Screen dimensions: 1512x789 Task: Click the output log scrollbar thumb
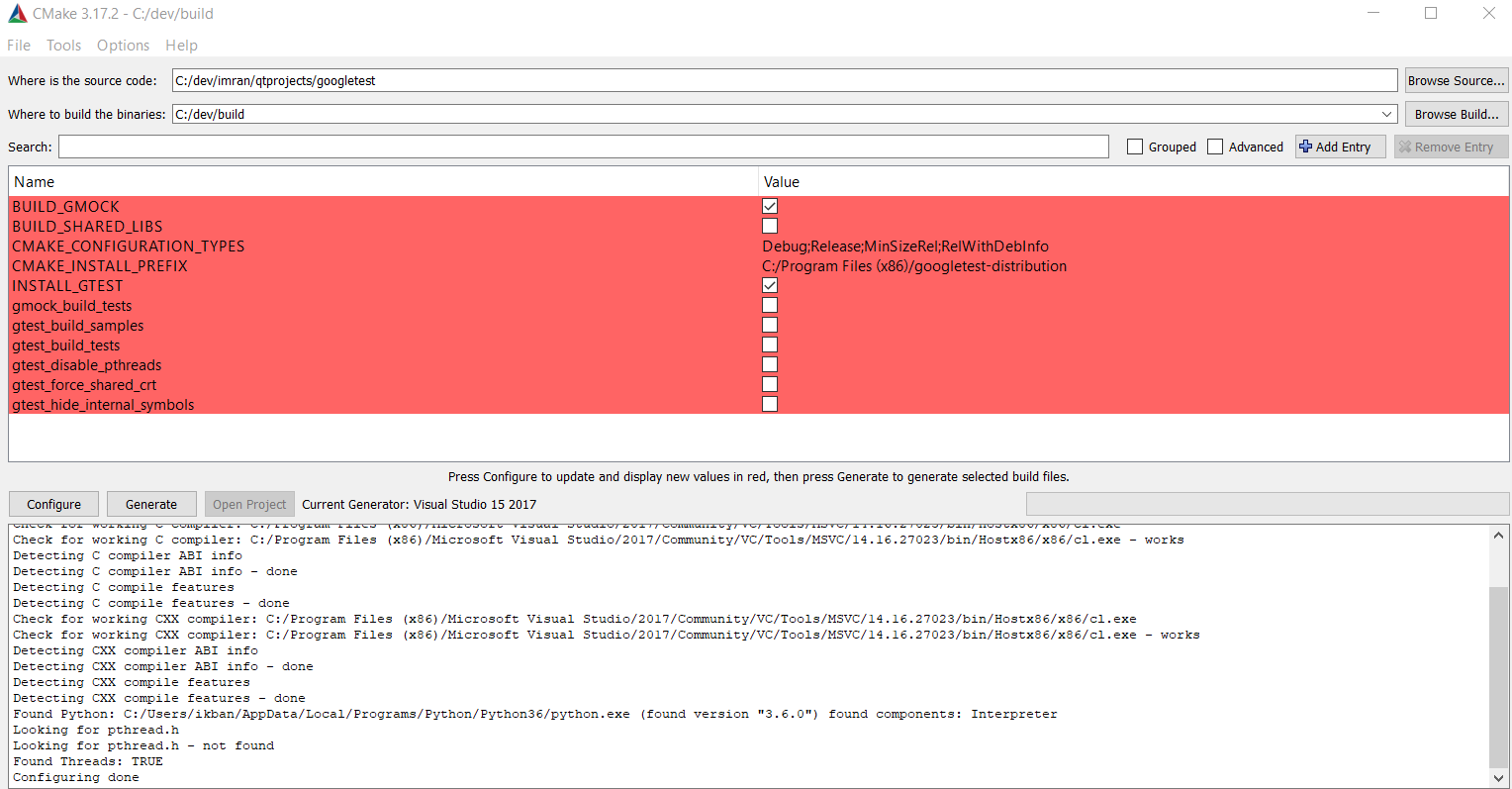(1499, 676)
